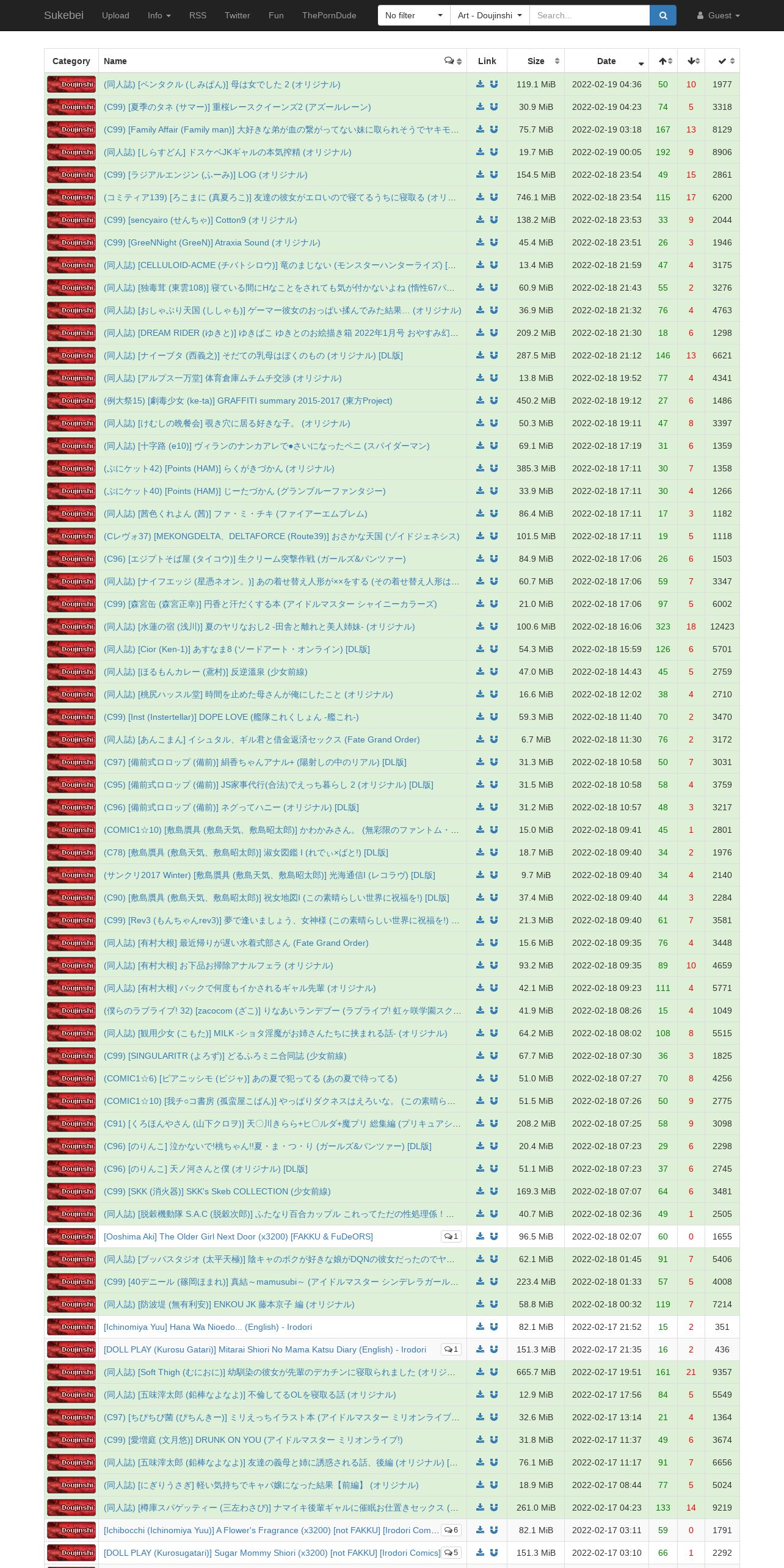Image resolution: width=784 pixels, height=1568 pixels.
Task: Open the Fun link
Action: pos(276,15)
